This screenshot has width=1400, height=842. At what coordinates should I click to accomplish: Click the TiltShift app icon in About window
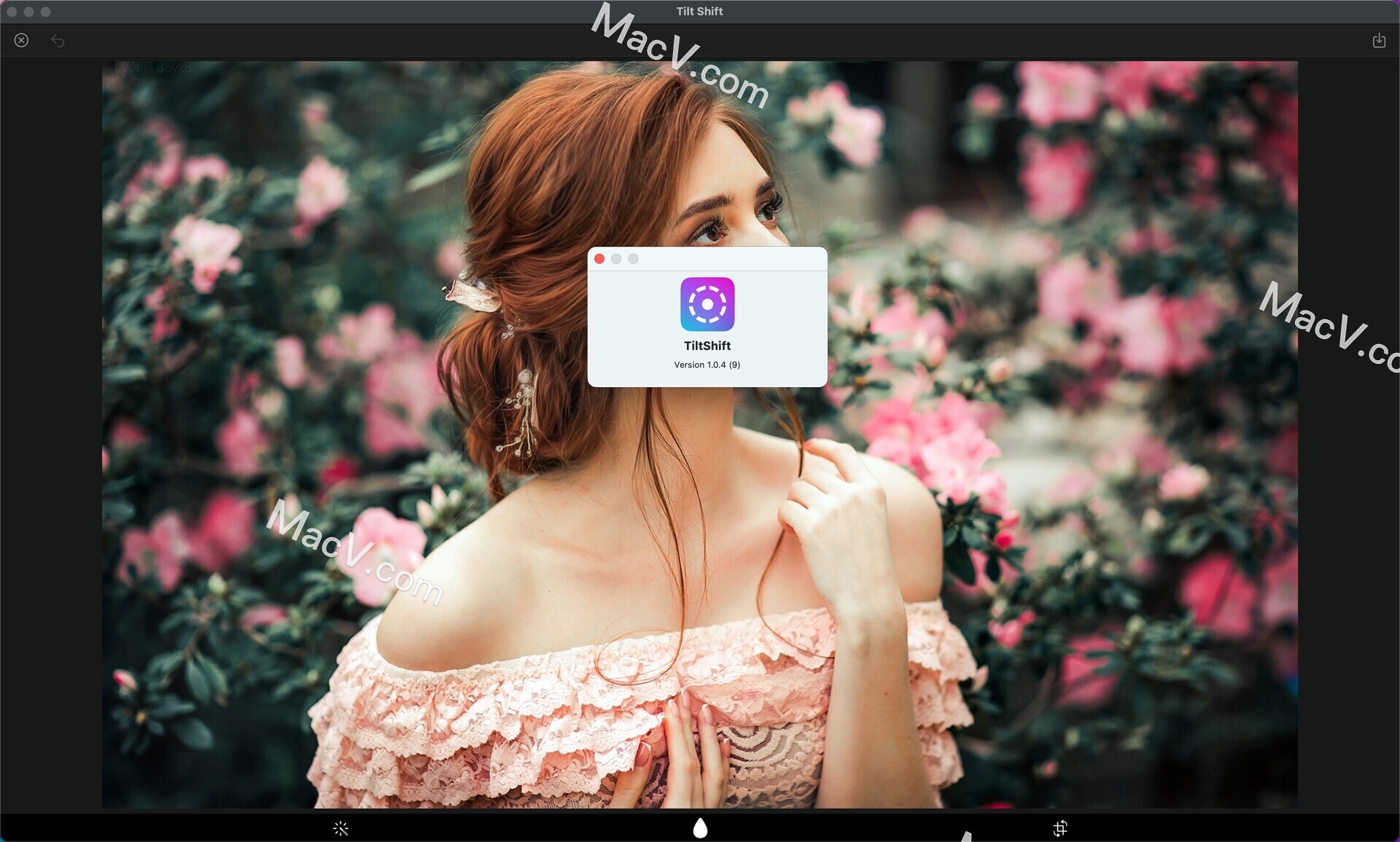click(707, 304)
